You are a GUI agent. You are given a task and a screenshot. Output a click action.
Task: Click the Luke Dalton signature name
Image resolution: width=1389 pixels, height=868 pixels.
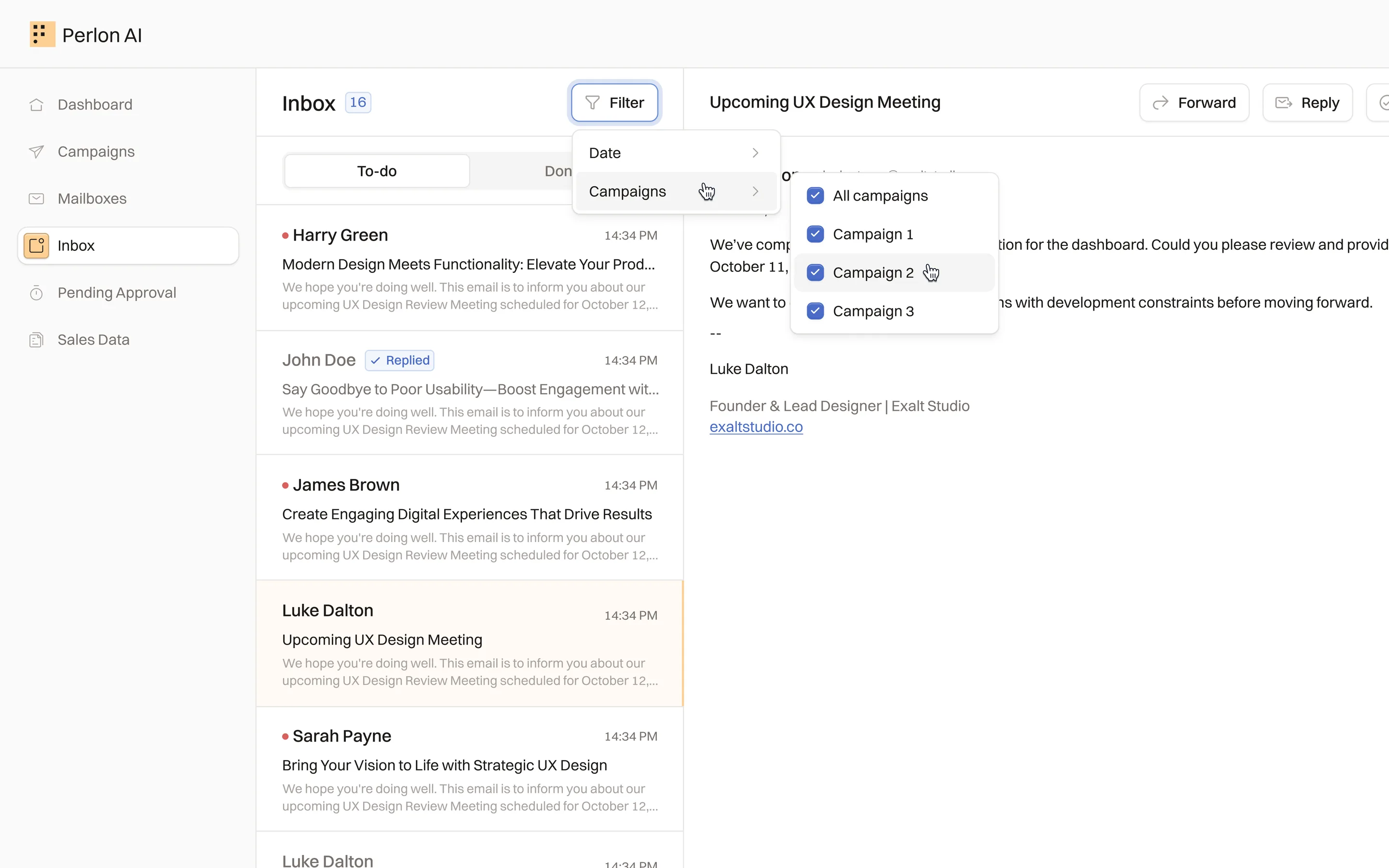(x=749, y=369)
